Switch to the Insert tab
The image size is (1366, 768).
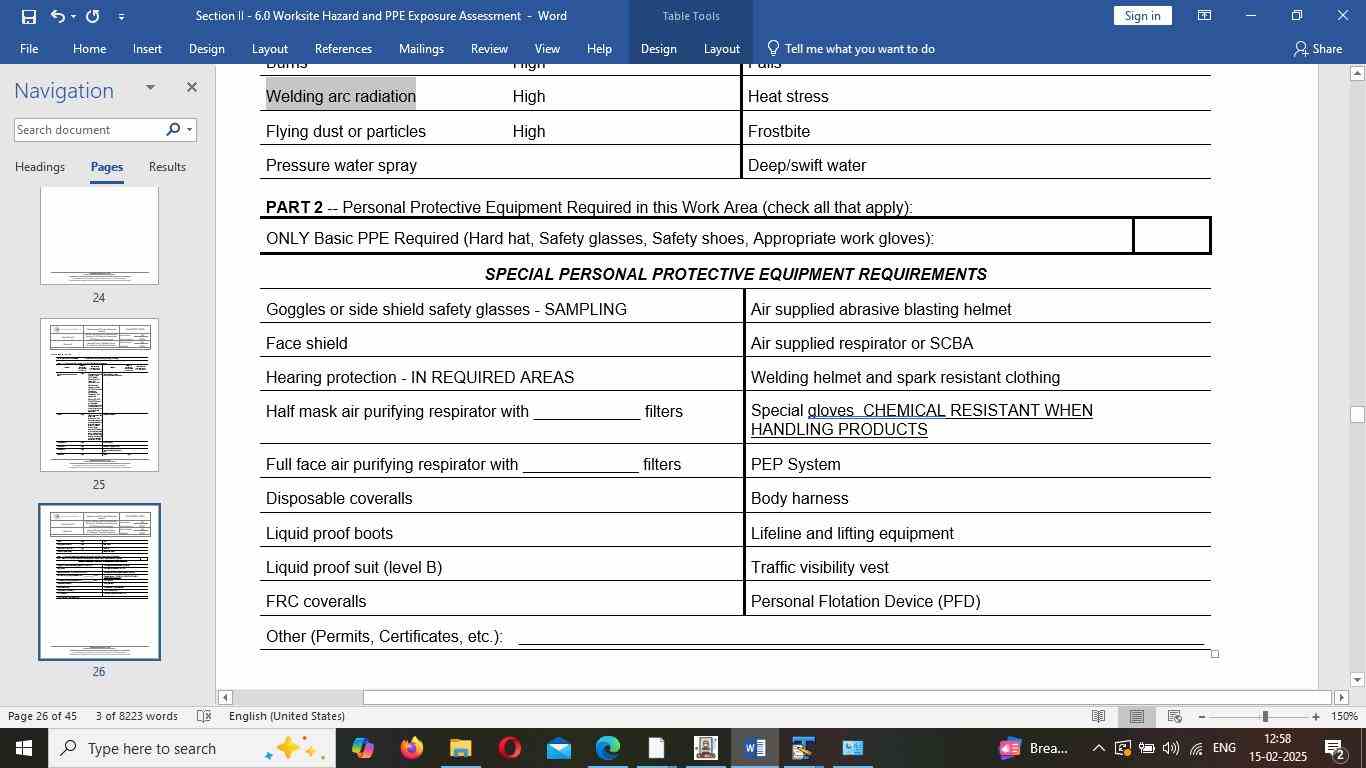coord(147,48)
